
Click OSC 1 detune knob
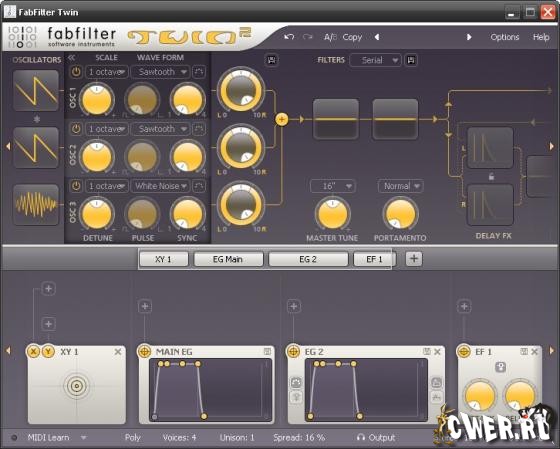point(97,99)
